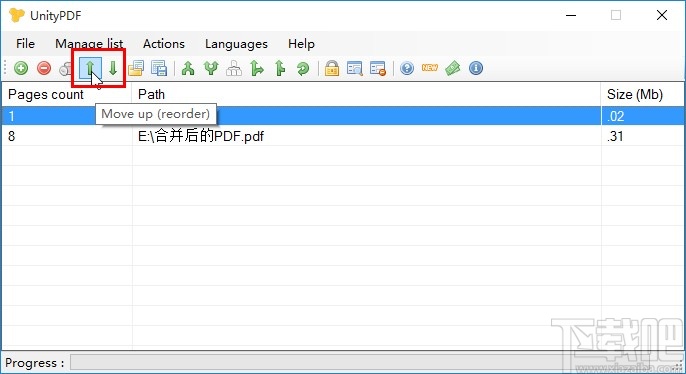Click the green money donate icon
This screenshot has width=686, height=374.
click(453, 68)
